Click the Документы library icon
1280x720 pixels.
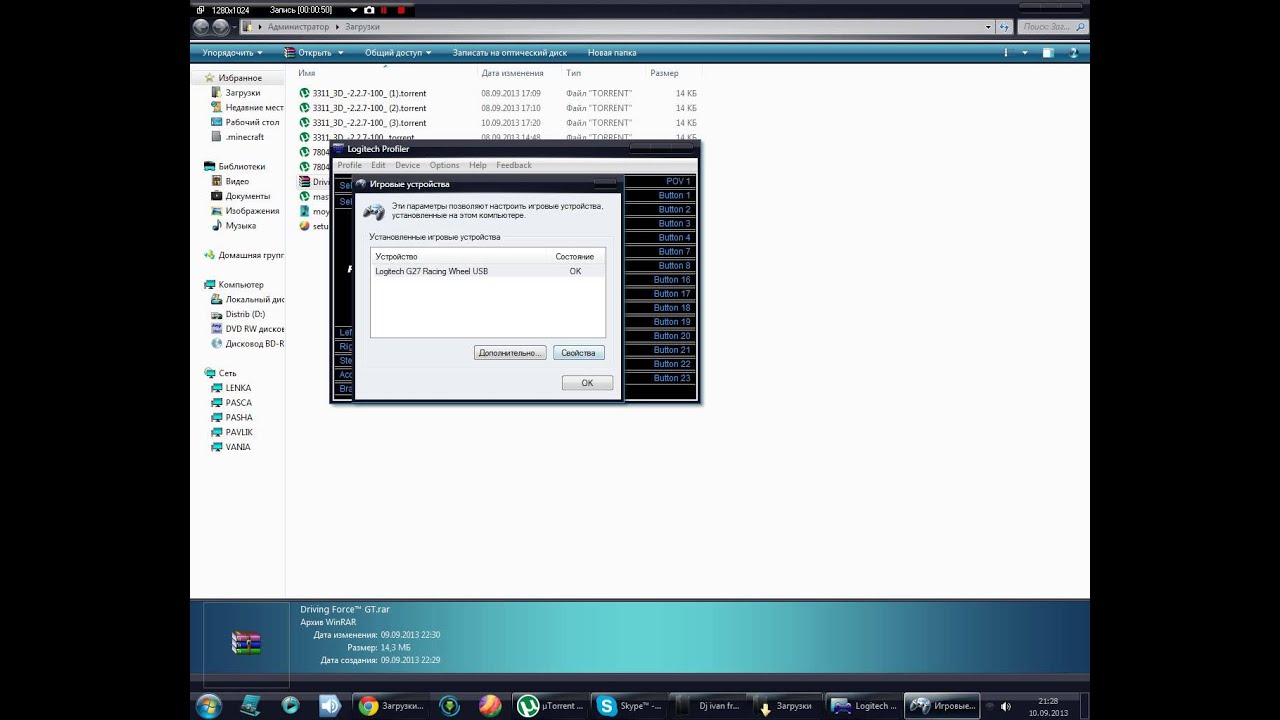point(216,196)
